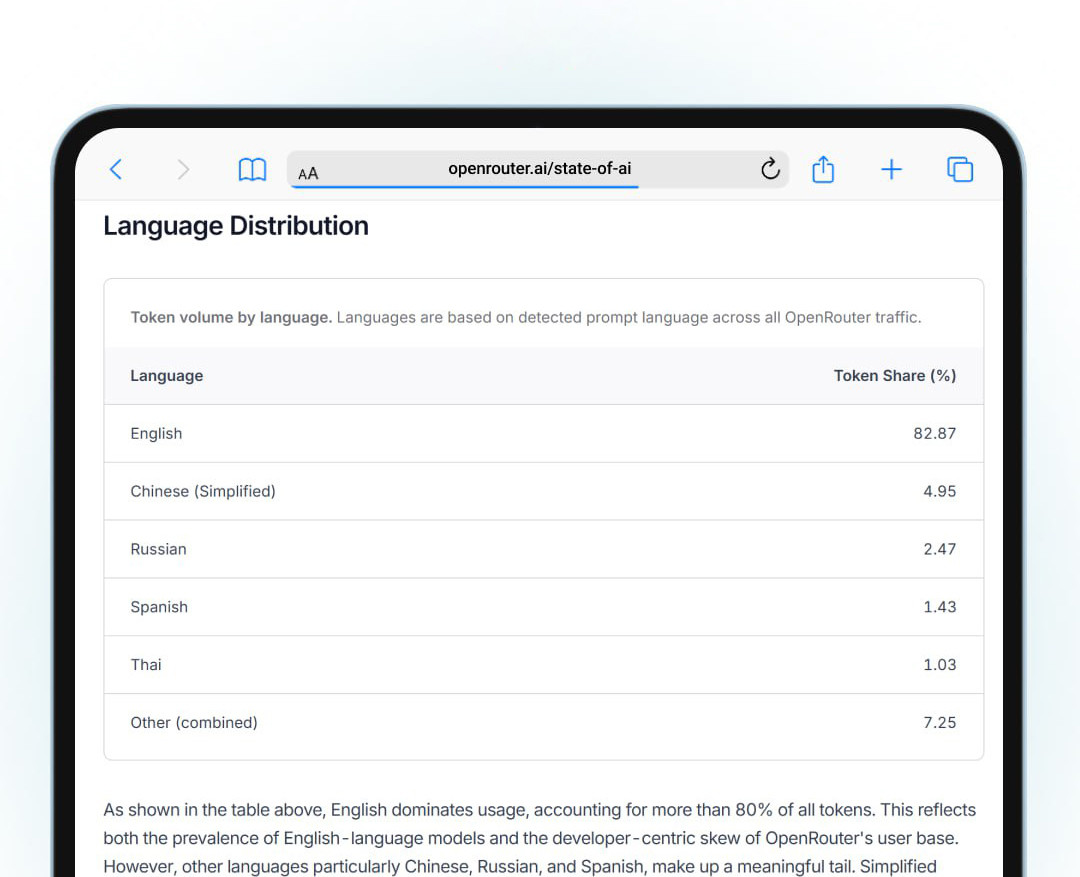This screenshot has width=1080, height=877.
Task: Select the Other (combined) row
Action: pos(194,723)
